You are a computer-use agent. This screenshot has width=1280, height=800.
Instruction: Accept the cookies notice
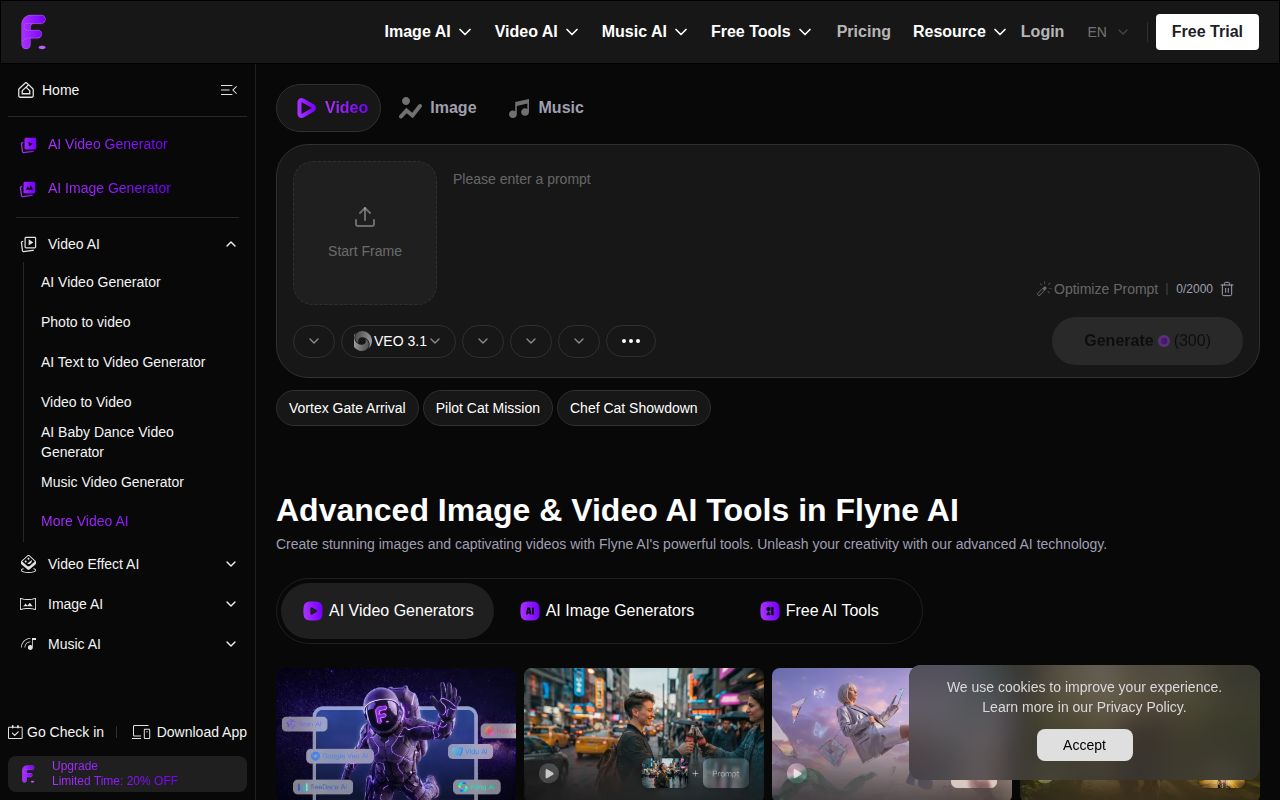pyautogui.click(x=1084, y=745)
